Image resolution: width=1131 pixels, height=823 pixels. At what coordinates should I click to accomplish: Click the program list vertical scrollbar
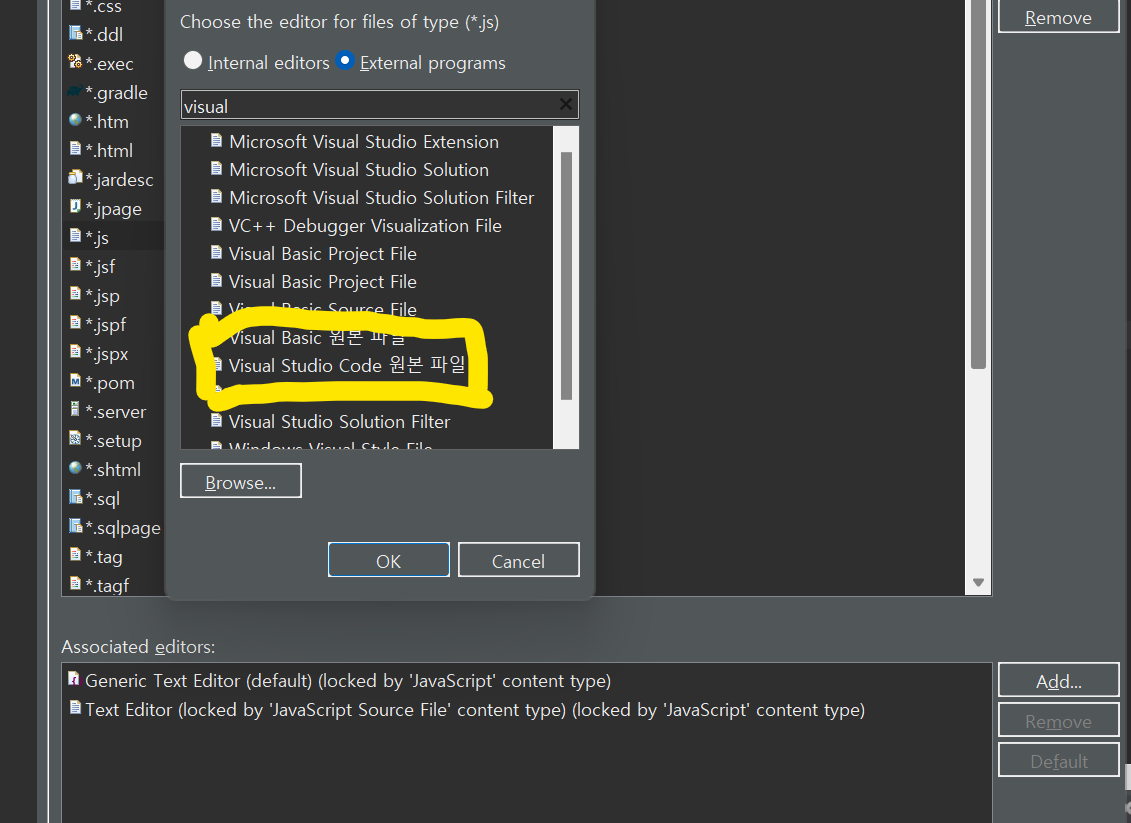click(x=566, y=276)
